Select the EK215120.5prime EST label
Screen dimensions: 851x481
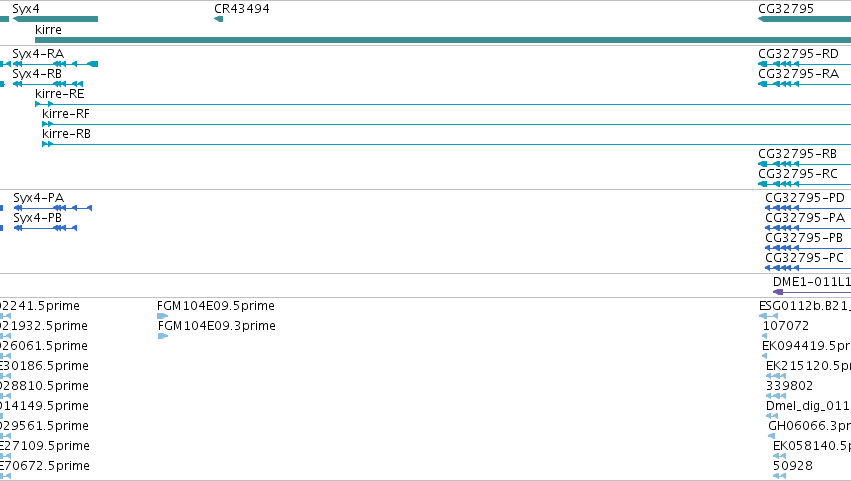pyautogui.click(x=808, y=366)
